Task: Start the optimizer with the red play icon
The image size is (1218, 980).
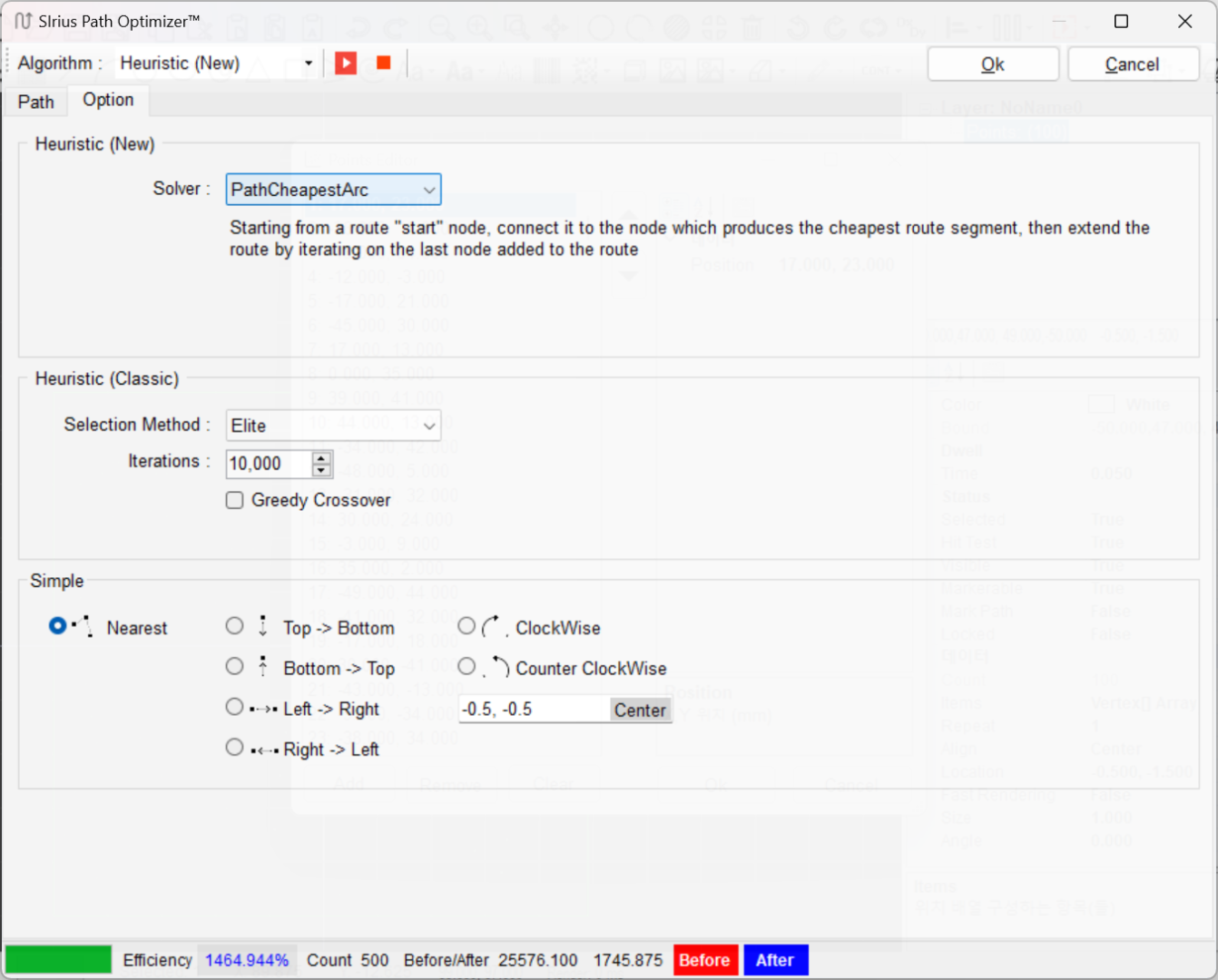Action: [346, 64]
